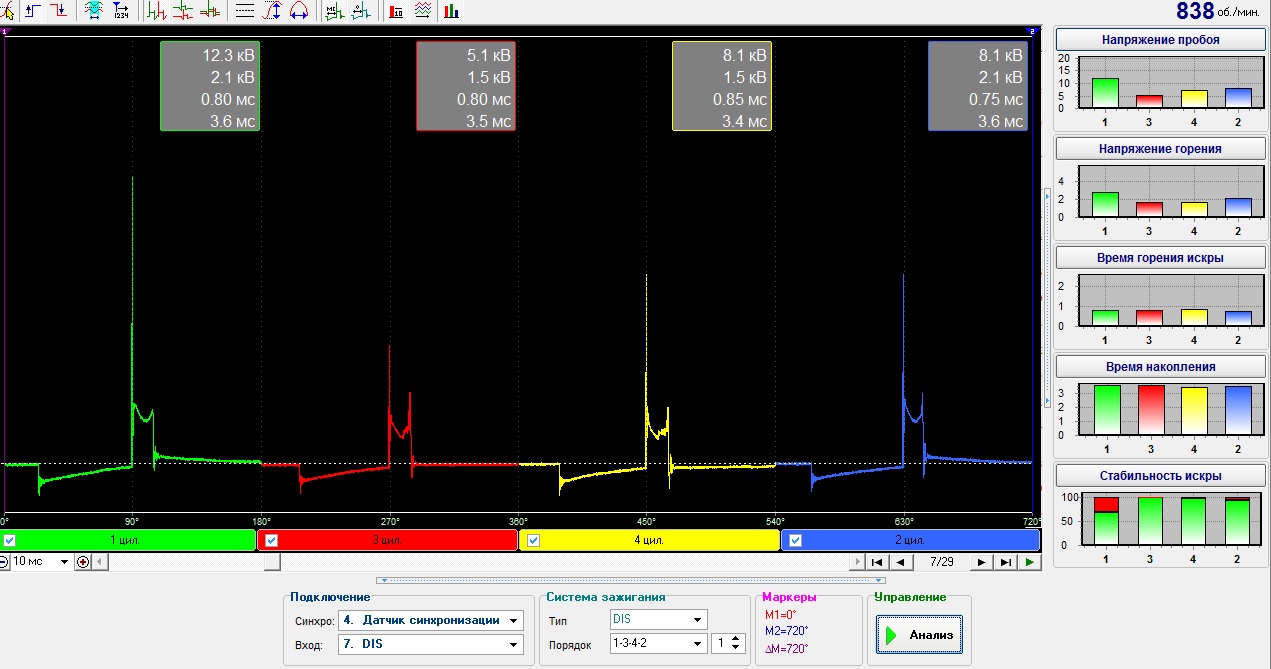Open the Время горения искры panel header

[1160, 258]
